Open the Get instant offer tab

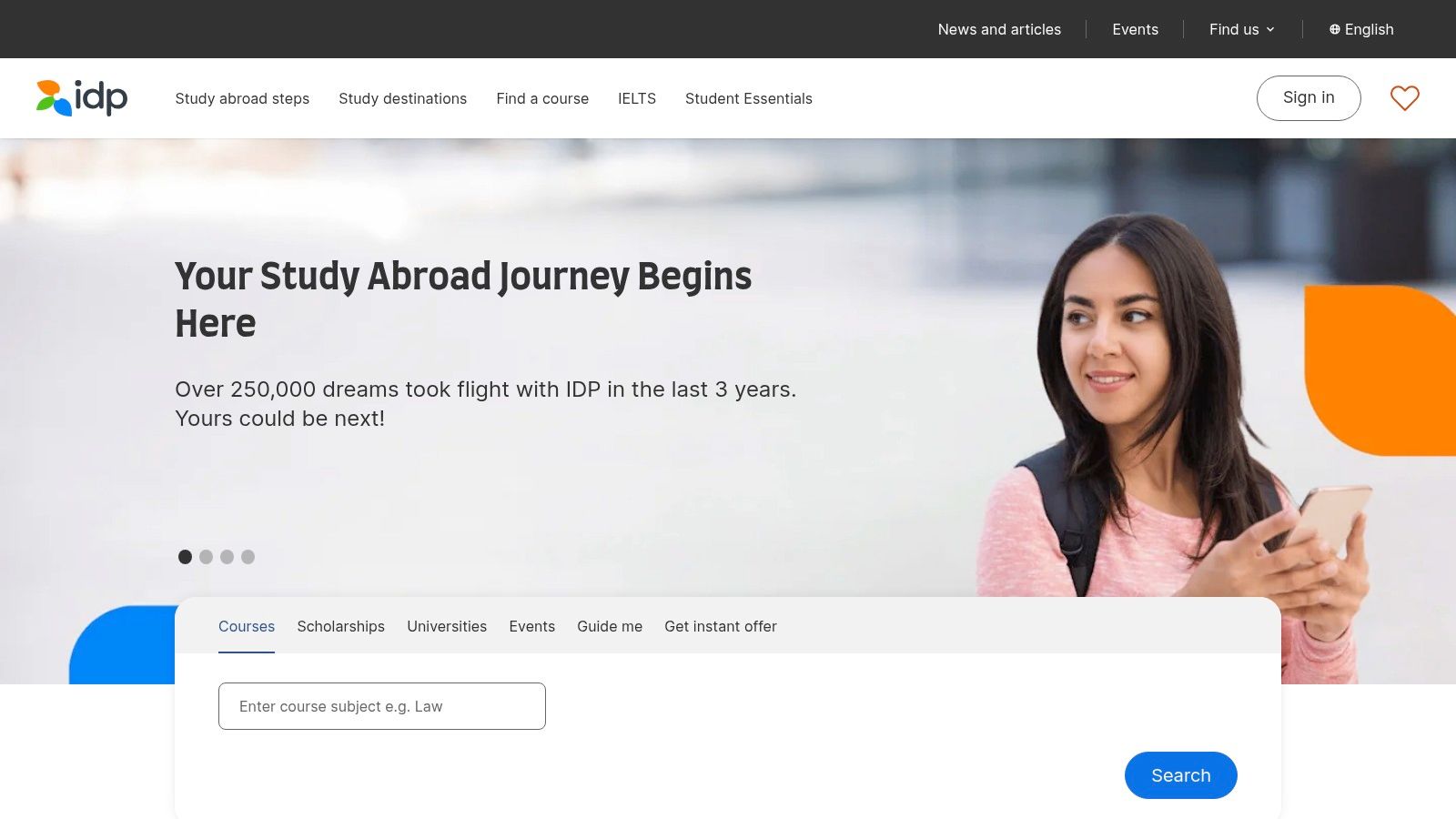pos(721,626)
